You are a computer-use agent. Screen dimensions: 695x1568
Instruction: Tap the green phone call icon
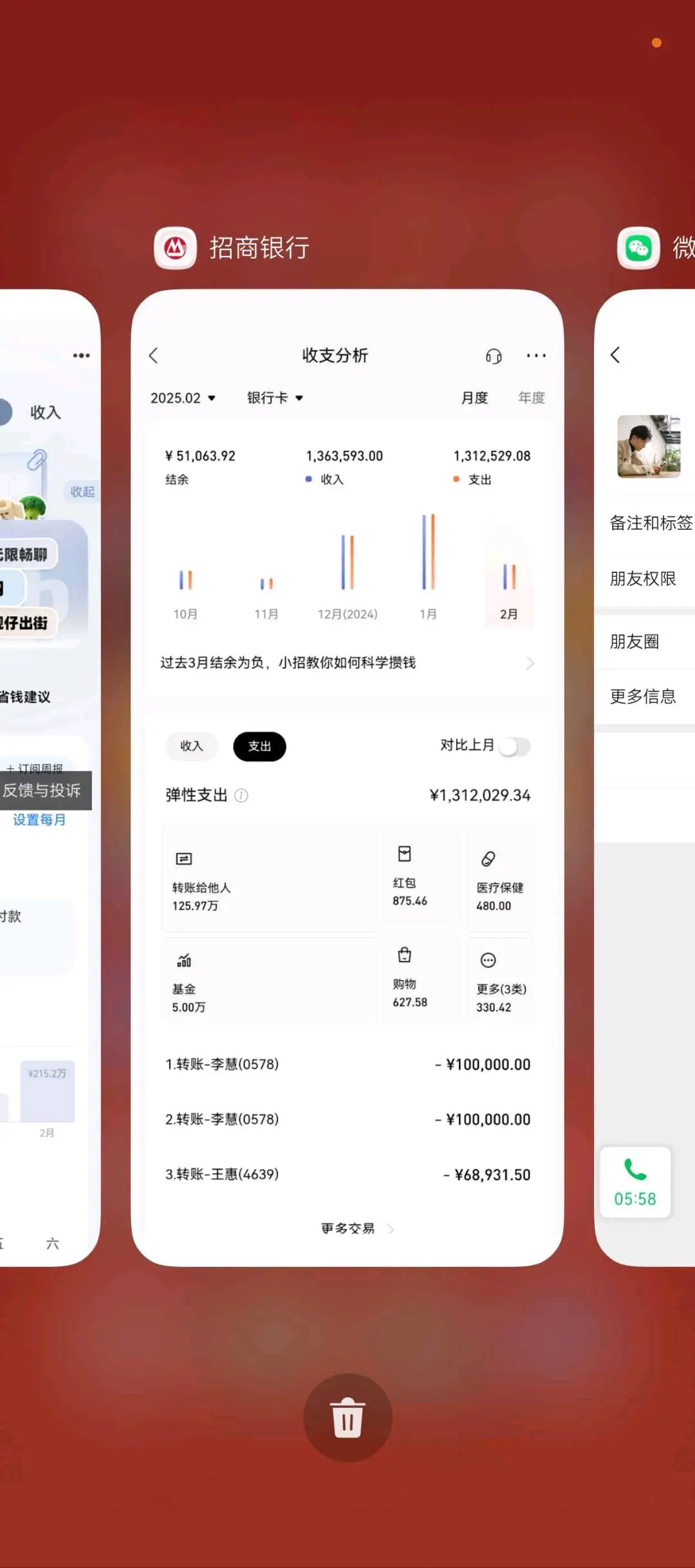(x=635, y=1169)
